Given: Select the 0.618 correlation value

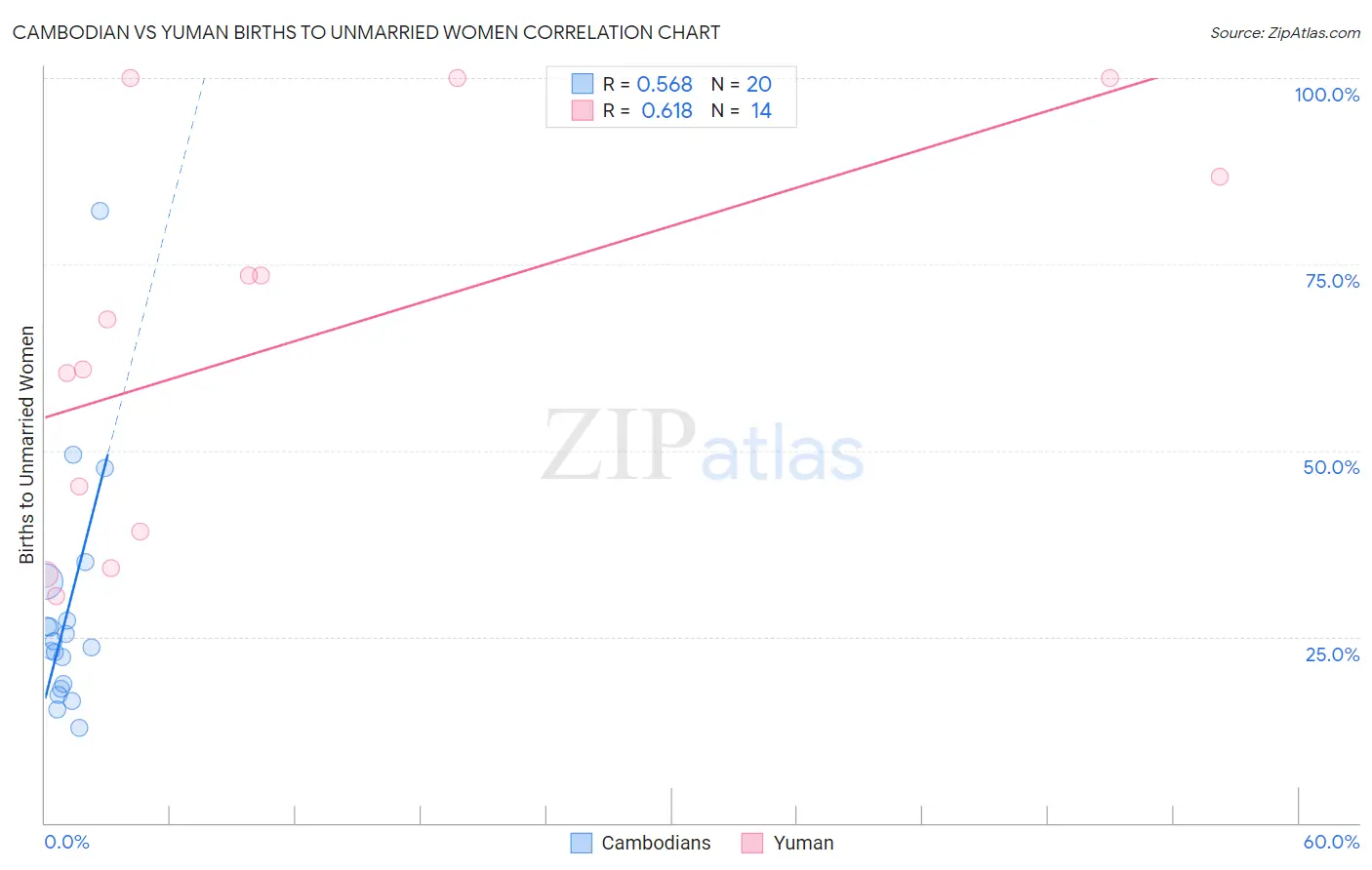Looking at the screenshot, I should [666, 111].
